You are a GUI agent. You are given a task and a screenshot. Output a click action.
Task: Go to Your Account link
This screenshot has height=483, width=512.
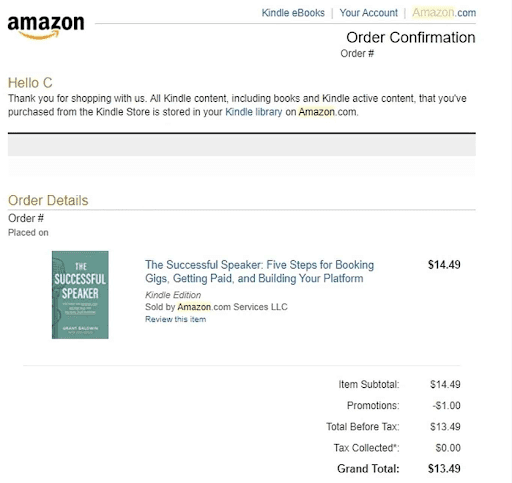[x=368, y=13]
